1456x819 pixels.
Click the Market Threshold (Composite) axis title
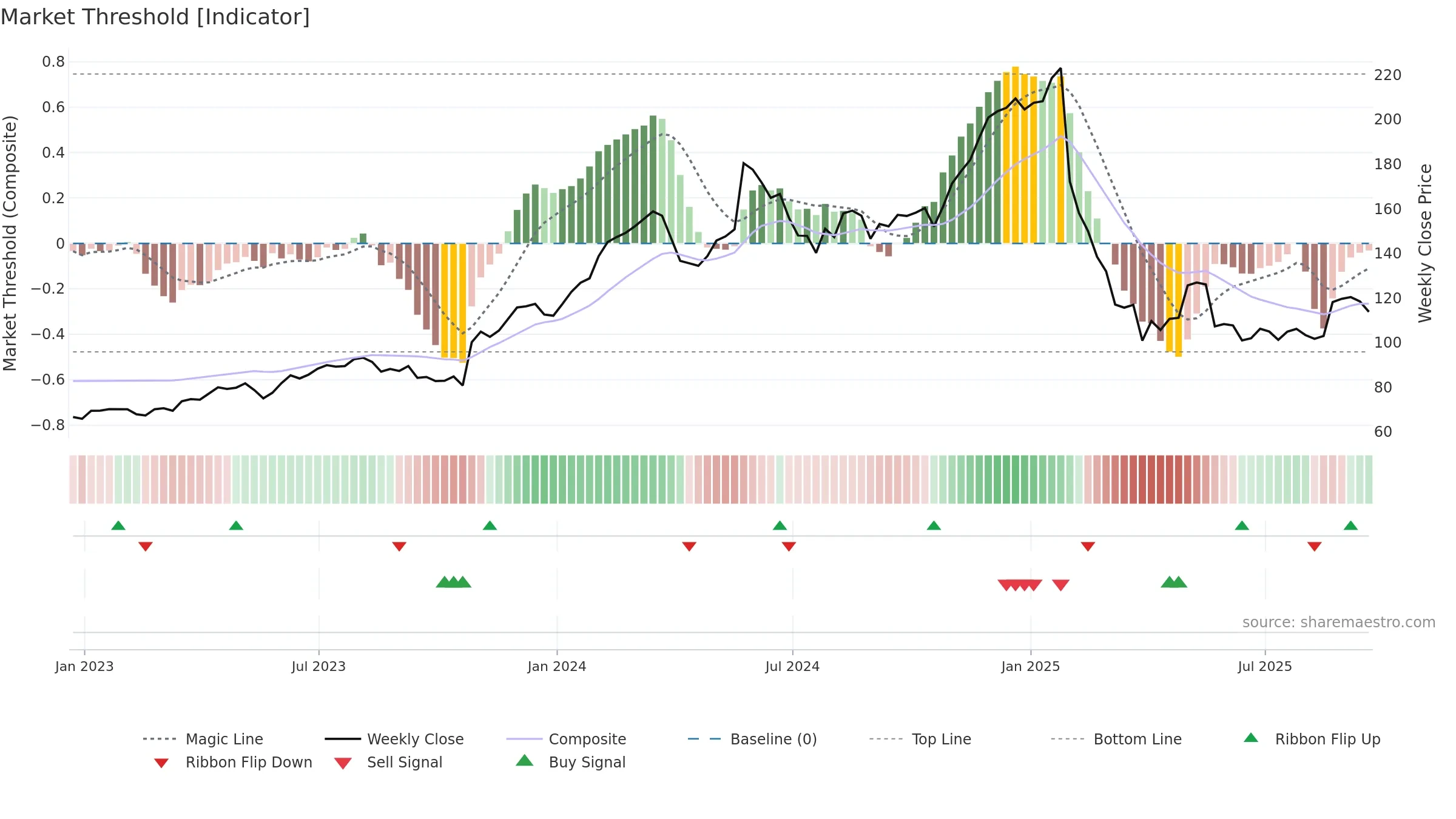tap(10, 243)
